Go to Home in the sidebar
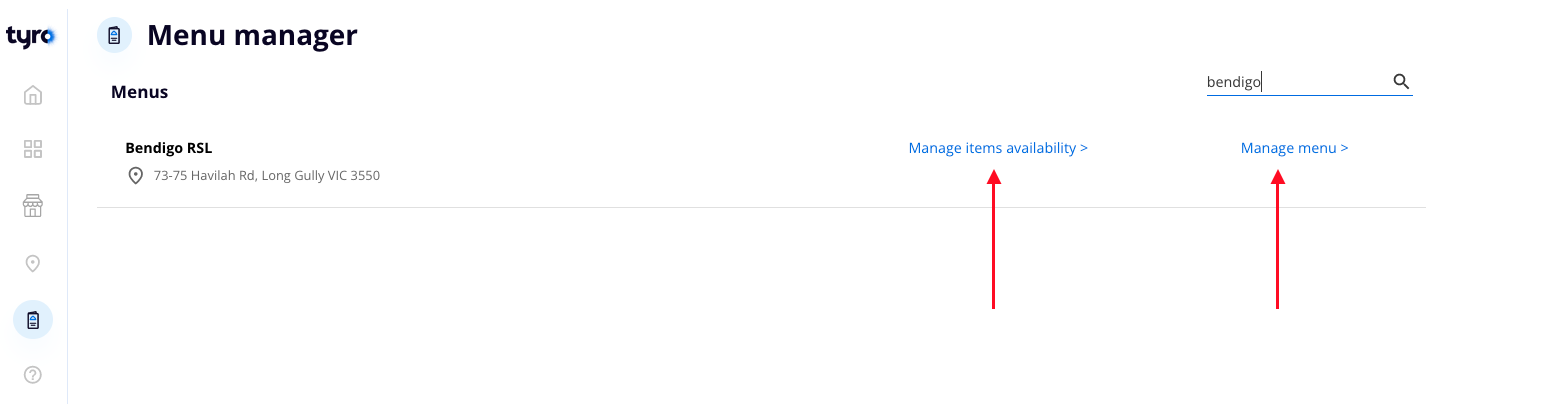1558x404 pixels. (33, 96)
